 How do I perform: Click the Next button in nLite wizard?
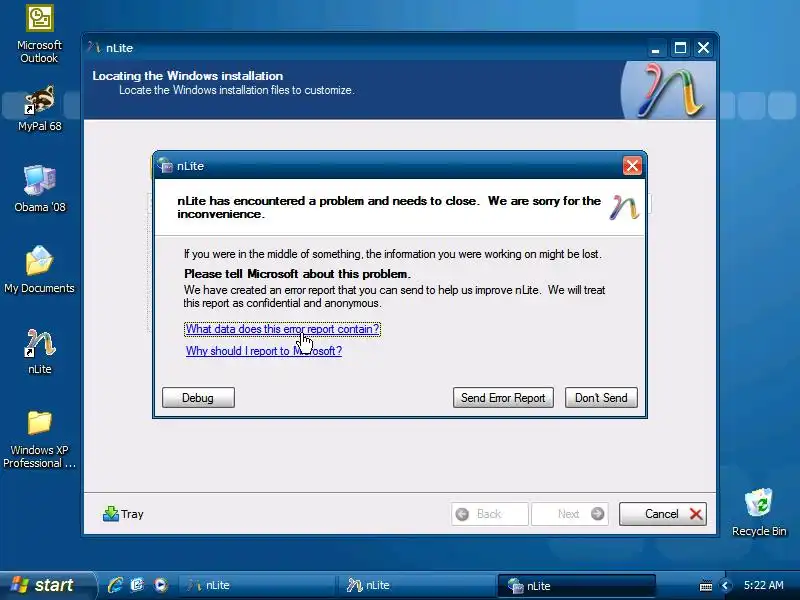click(x=569, y=514)
